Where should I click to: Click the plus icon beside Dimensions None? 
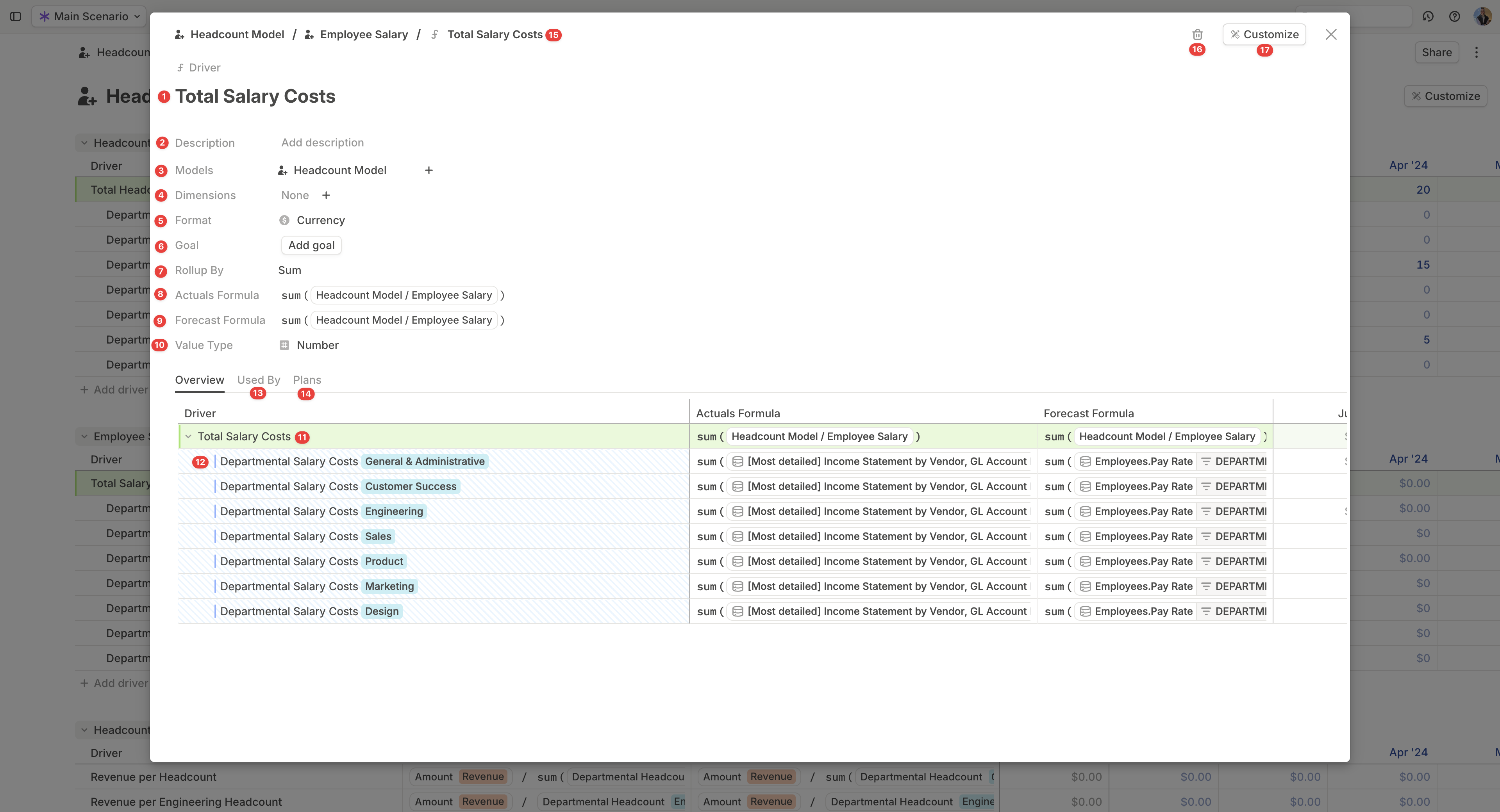coord(326,195)
